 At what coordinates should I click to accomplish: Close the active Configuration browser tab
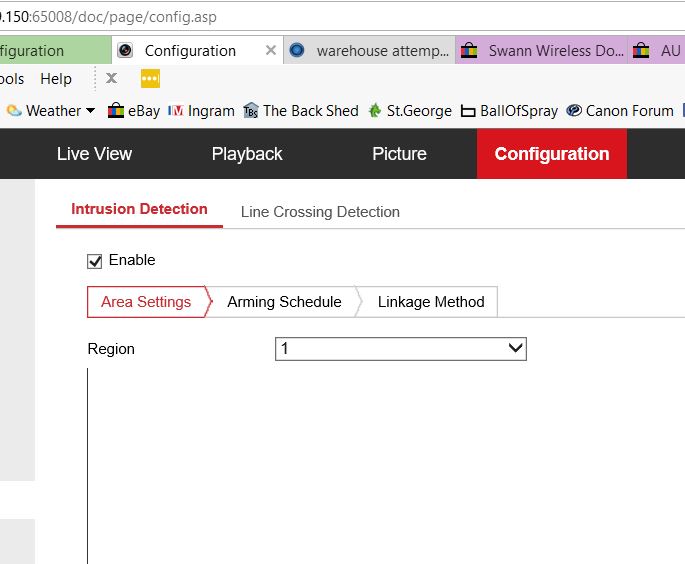point(271,50)
